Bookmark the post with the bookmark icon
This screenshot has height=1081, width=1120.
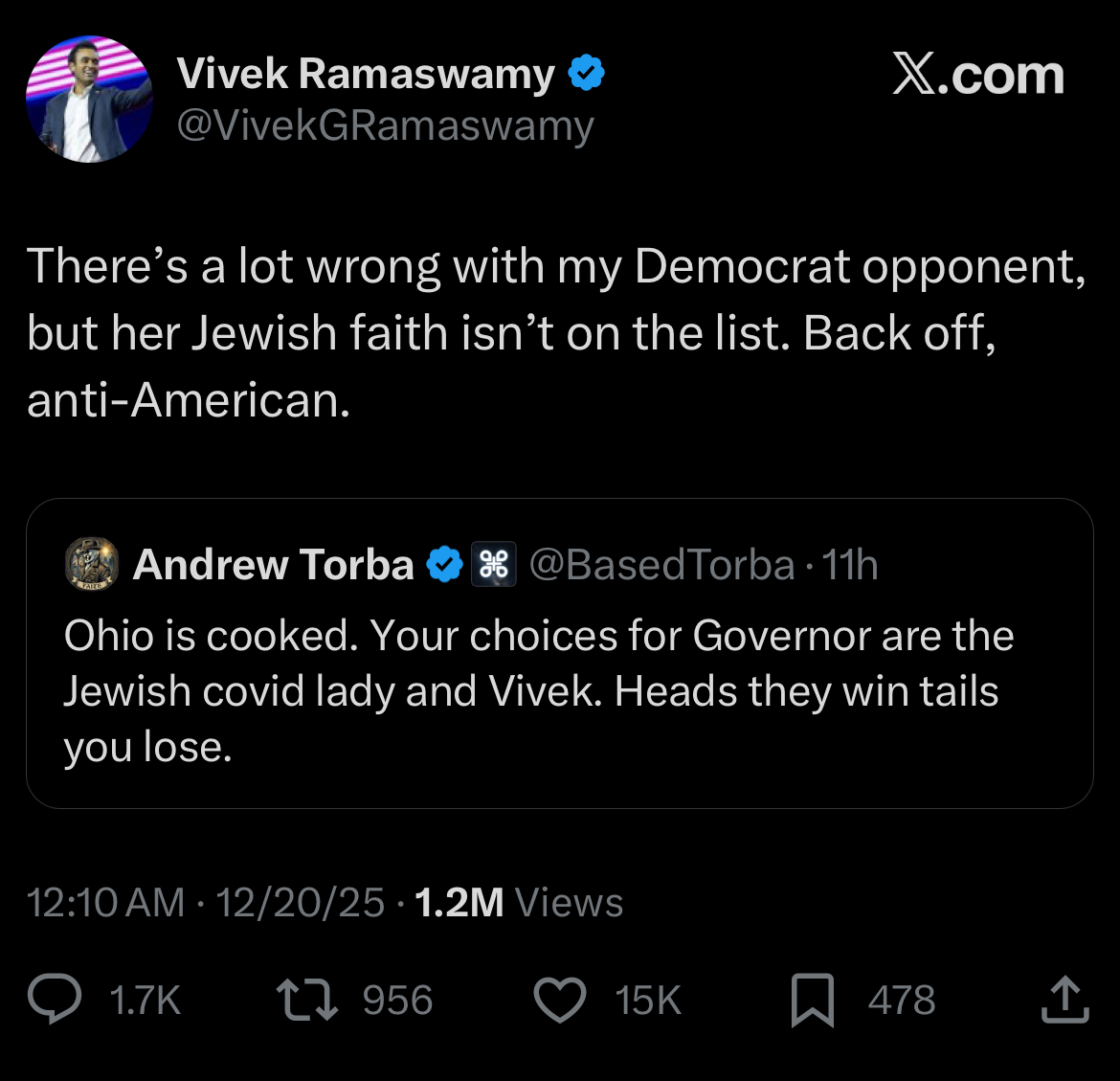point(813,1001)
